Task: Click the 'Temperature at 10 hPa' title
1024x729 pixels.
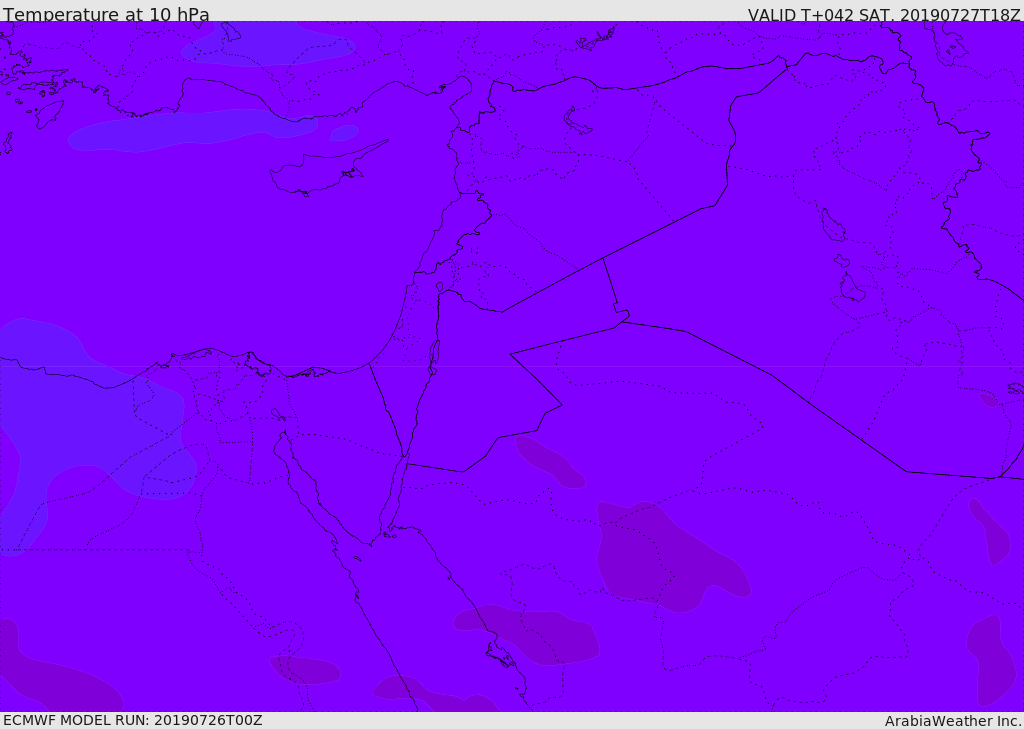Action: coord(106,14)
